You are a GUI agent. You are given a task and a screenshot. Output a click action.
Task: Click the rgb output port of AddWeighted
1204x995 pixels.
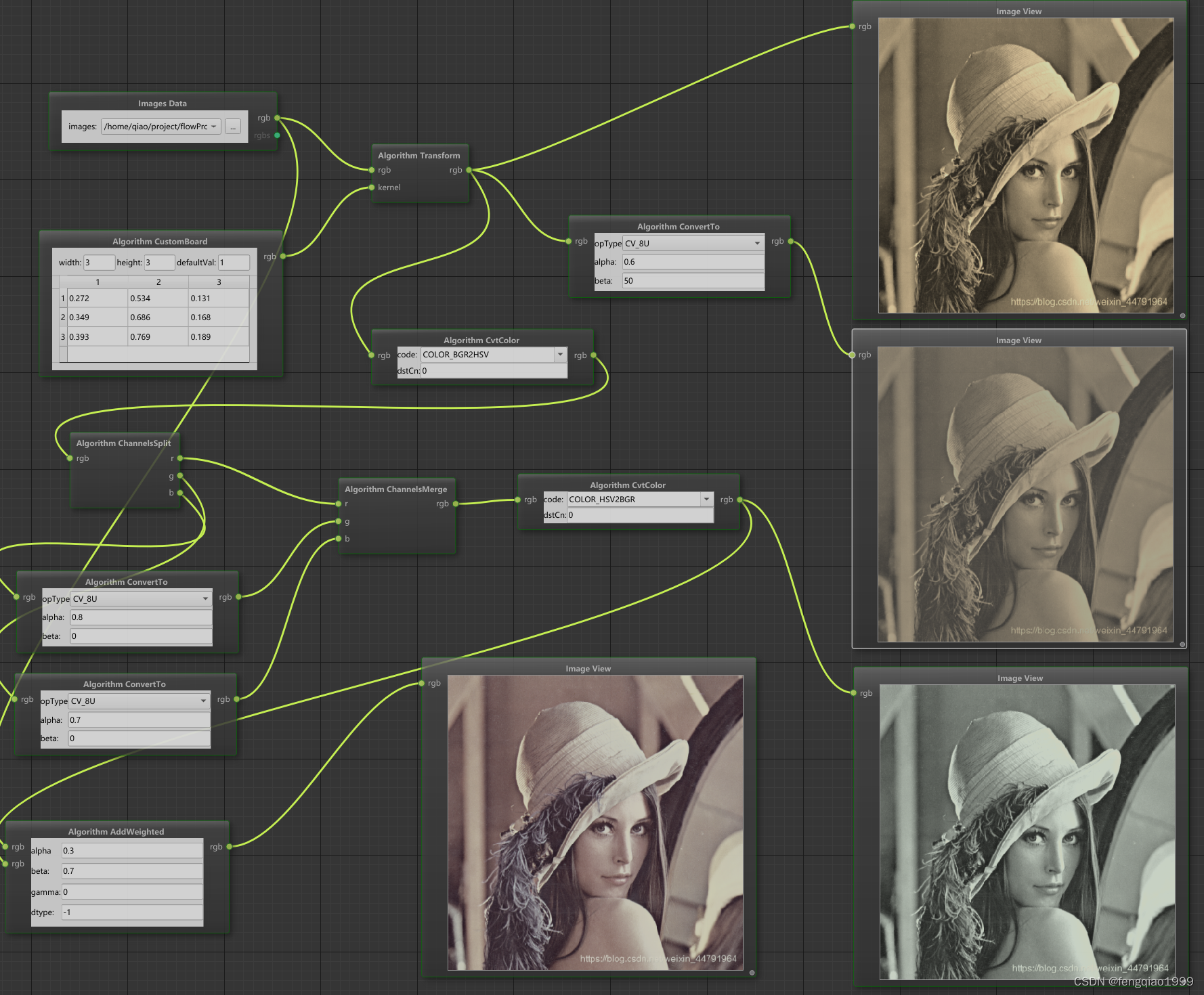pos(230,846)
